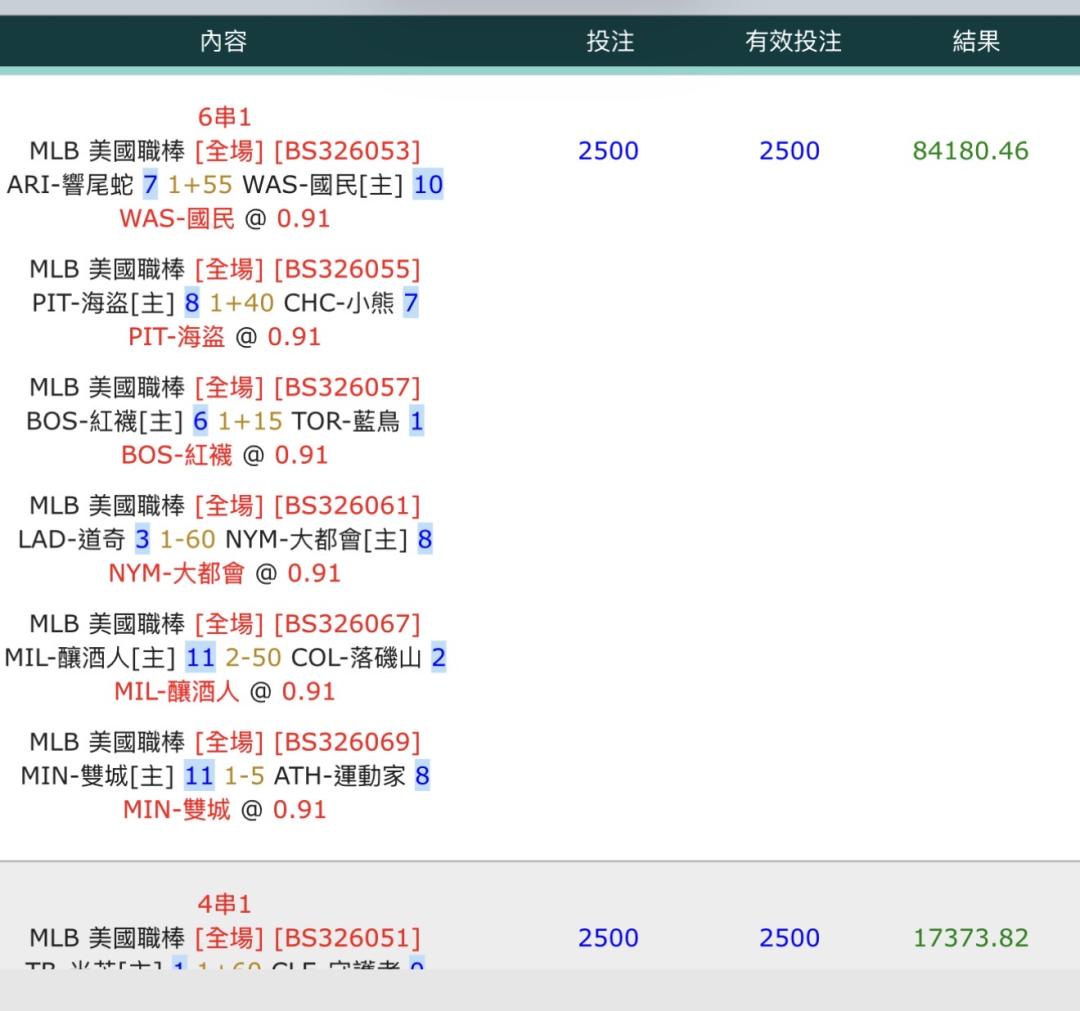1080x1011 pixels.
Task: Click the pick NYM-大都會 @ 0.91
Action: (x=225, y=573)
